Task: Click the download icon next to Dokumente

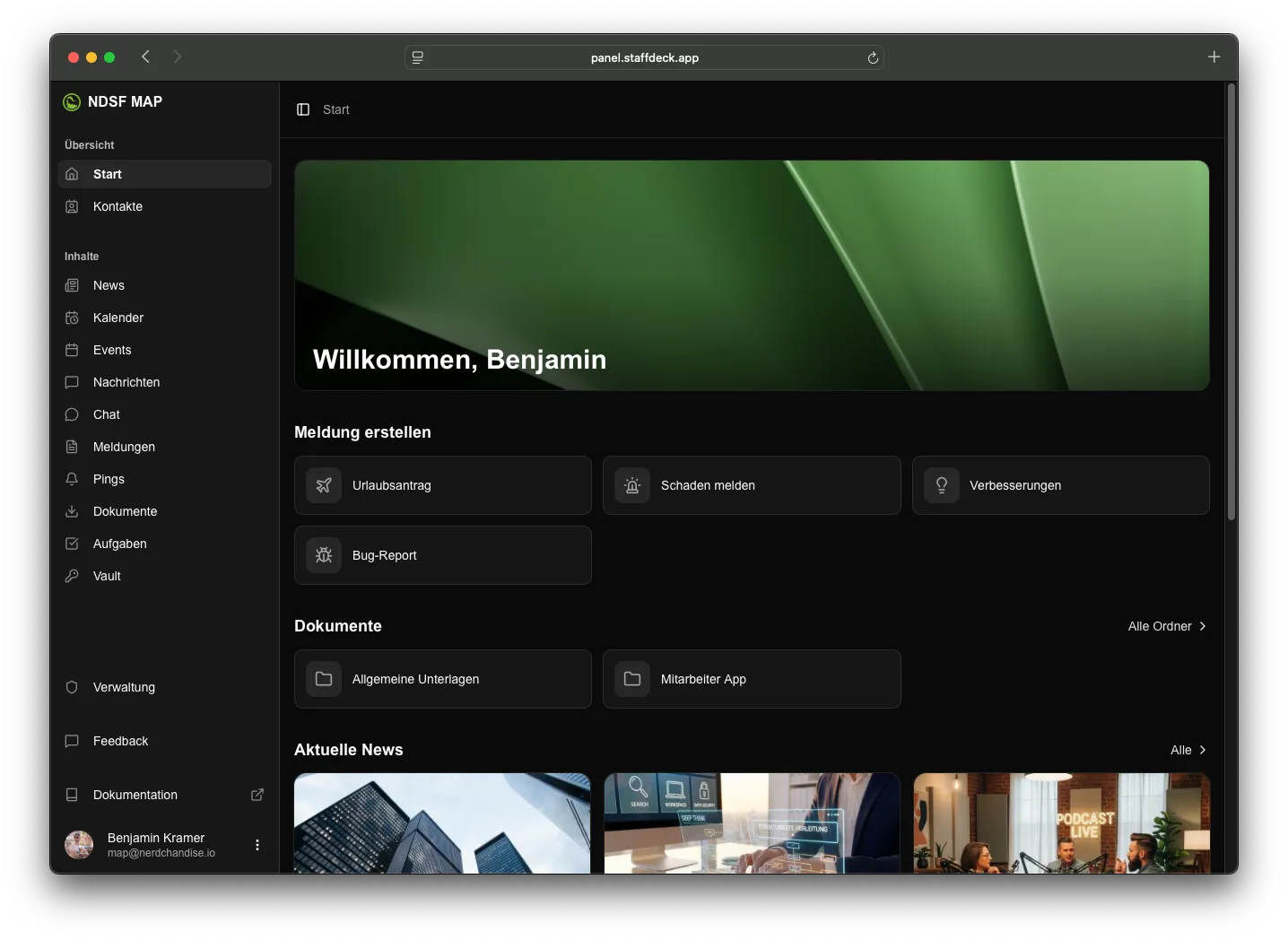Action: coord(72,511)
